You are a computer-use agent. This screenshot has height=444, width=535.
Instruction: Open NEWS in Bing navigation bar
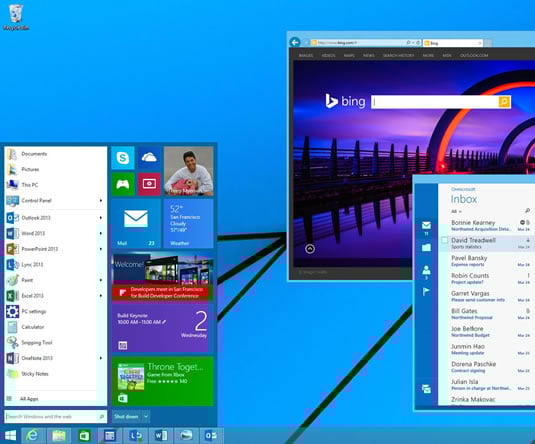click(x=368, y=55)
